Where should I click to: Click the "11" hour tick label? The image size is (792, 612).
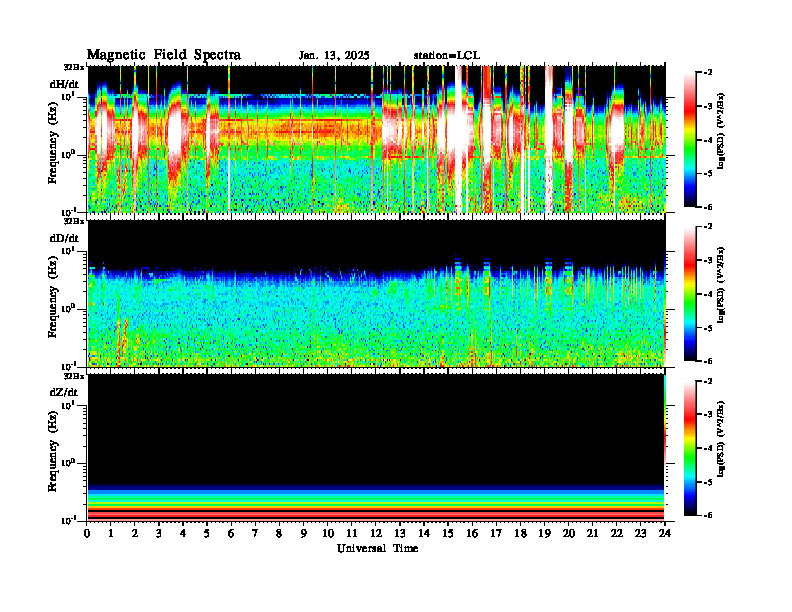point(352,534)
